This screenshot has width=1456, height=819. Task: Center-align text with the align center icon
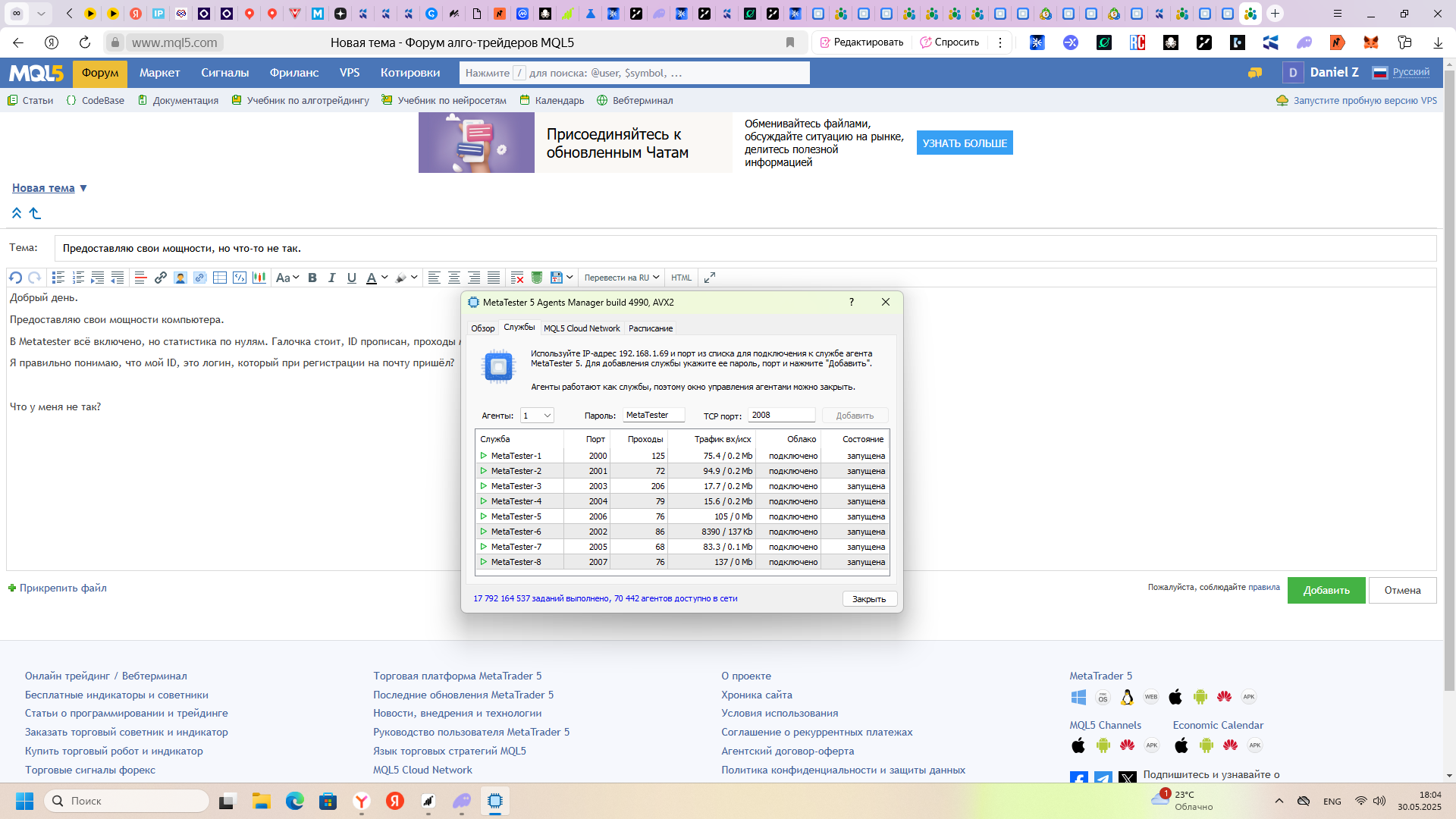(453, 278)
